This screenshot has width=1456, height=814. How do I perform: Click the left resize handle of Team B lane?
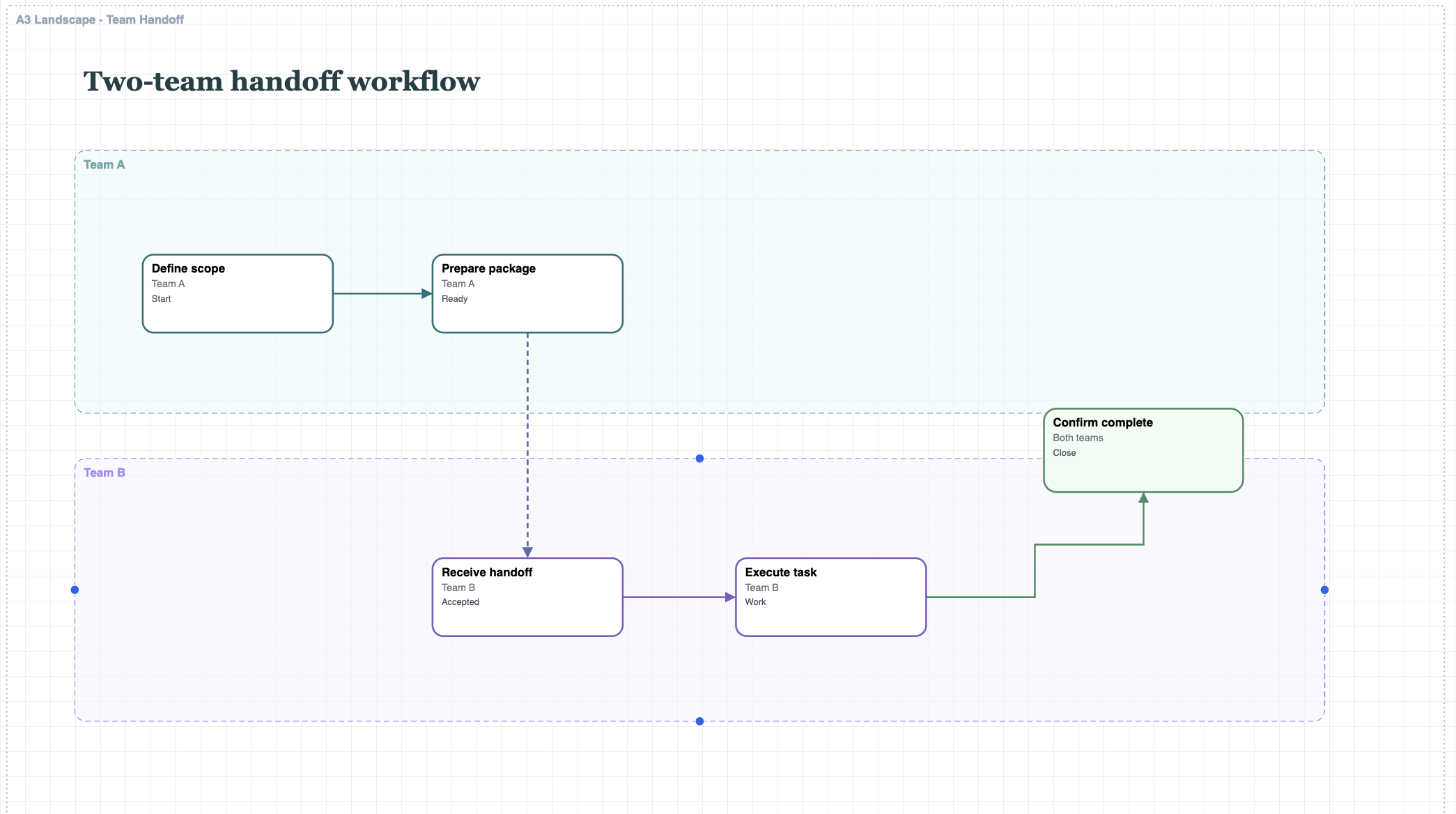pos(75,590)
